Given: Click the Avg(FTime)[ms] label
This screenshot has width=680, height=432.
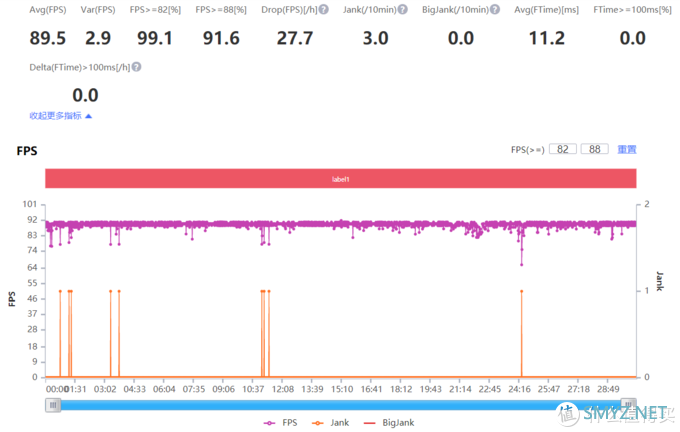Looking at the screenshot, I should (546, 10).
